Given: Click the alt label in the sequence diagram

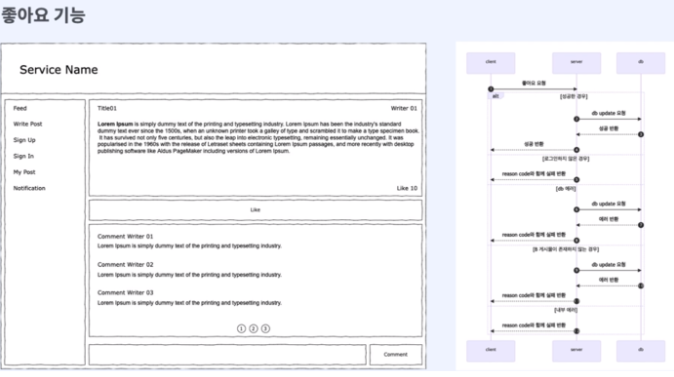Looking at the screenshot, I should (496, 96).
